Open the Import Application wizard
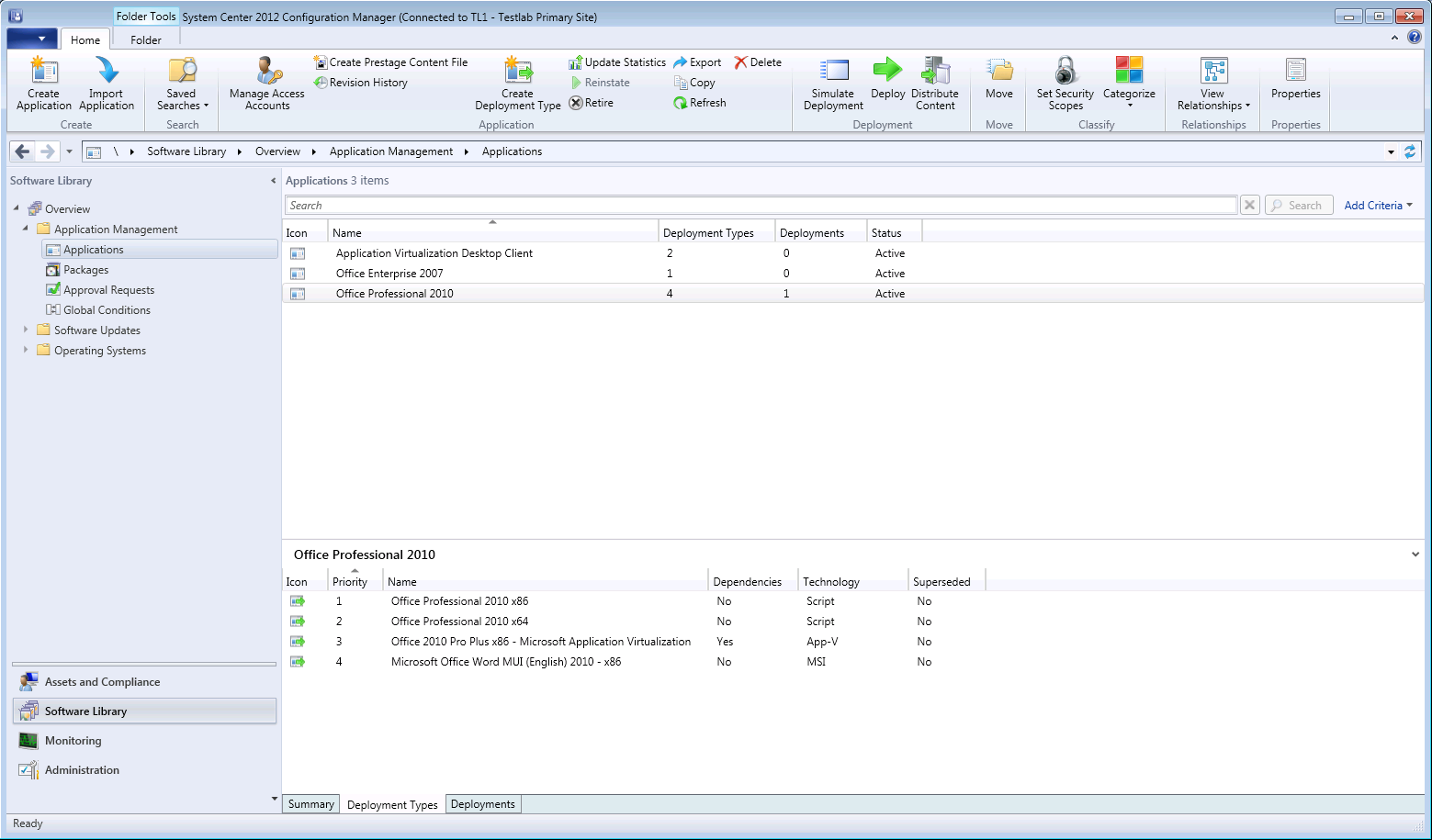Screen dimensions: 1432x840 tap(107, 84)
